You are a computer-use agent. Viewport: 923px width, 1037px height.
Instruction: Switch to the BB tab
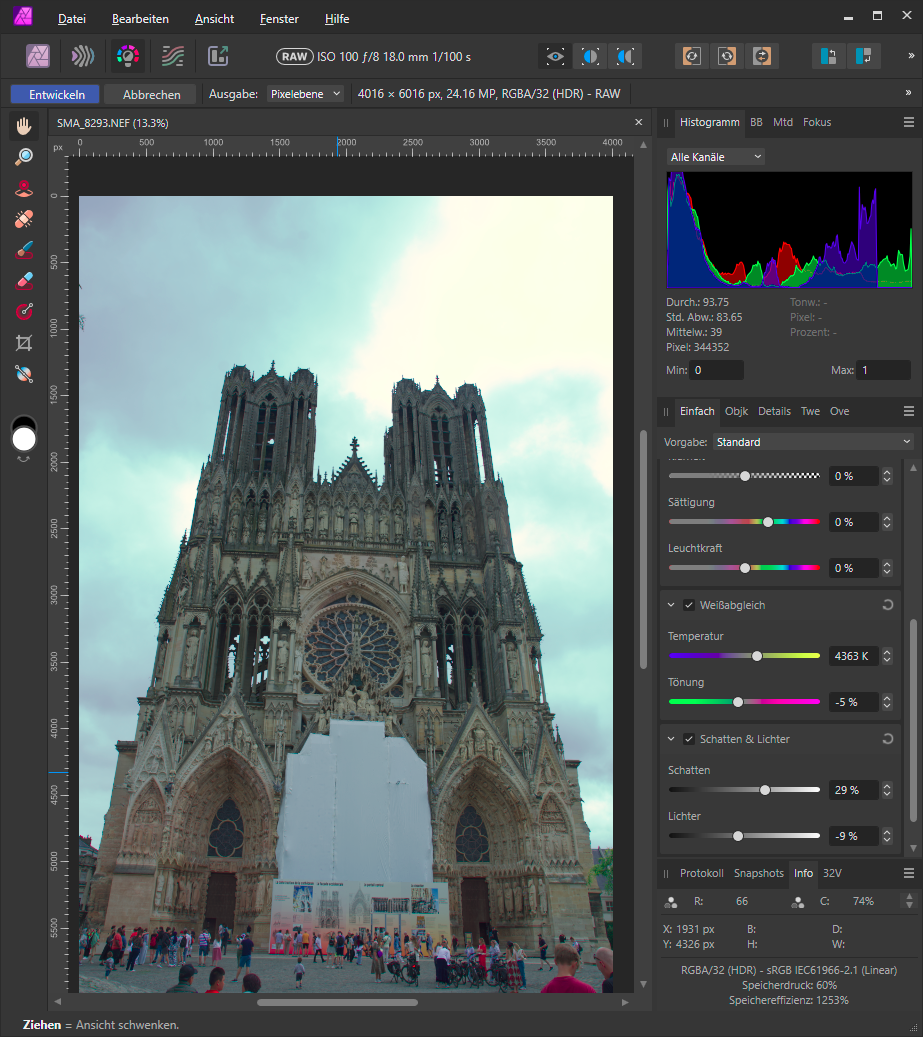pyautogui.click(x=756, y=122)
